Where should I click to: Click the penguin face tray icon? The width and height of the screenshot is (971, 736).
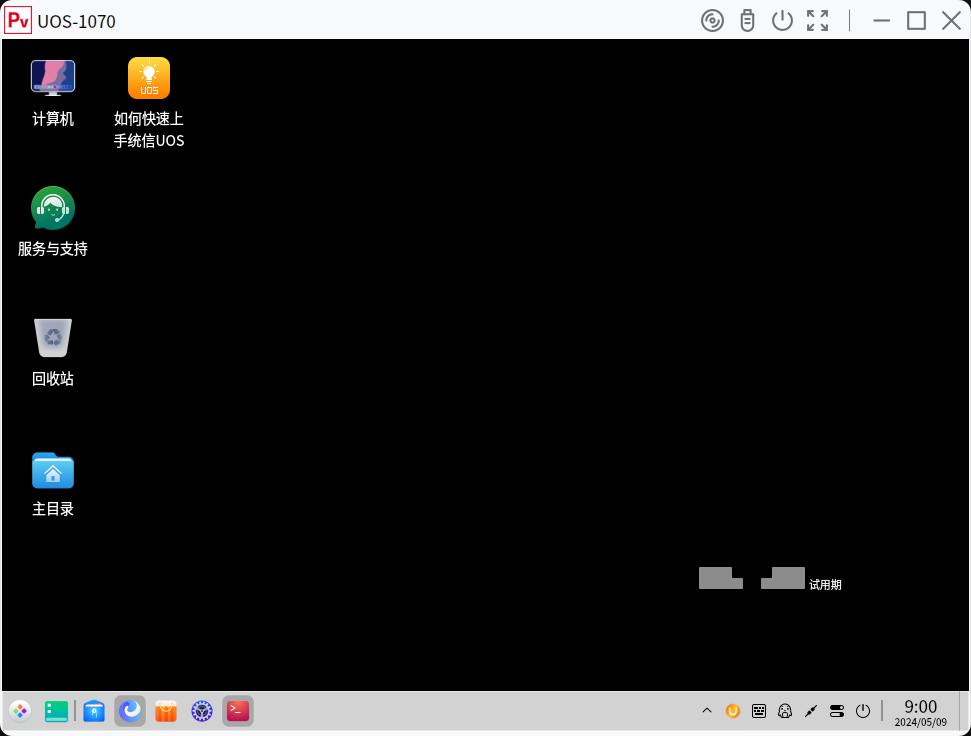pos(785,711)
